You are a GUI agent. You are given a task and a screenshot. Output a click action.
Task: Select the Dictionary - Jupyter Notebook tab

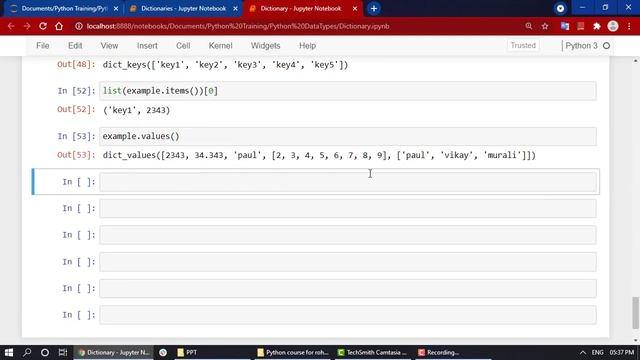(x=302, y=9)
